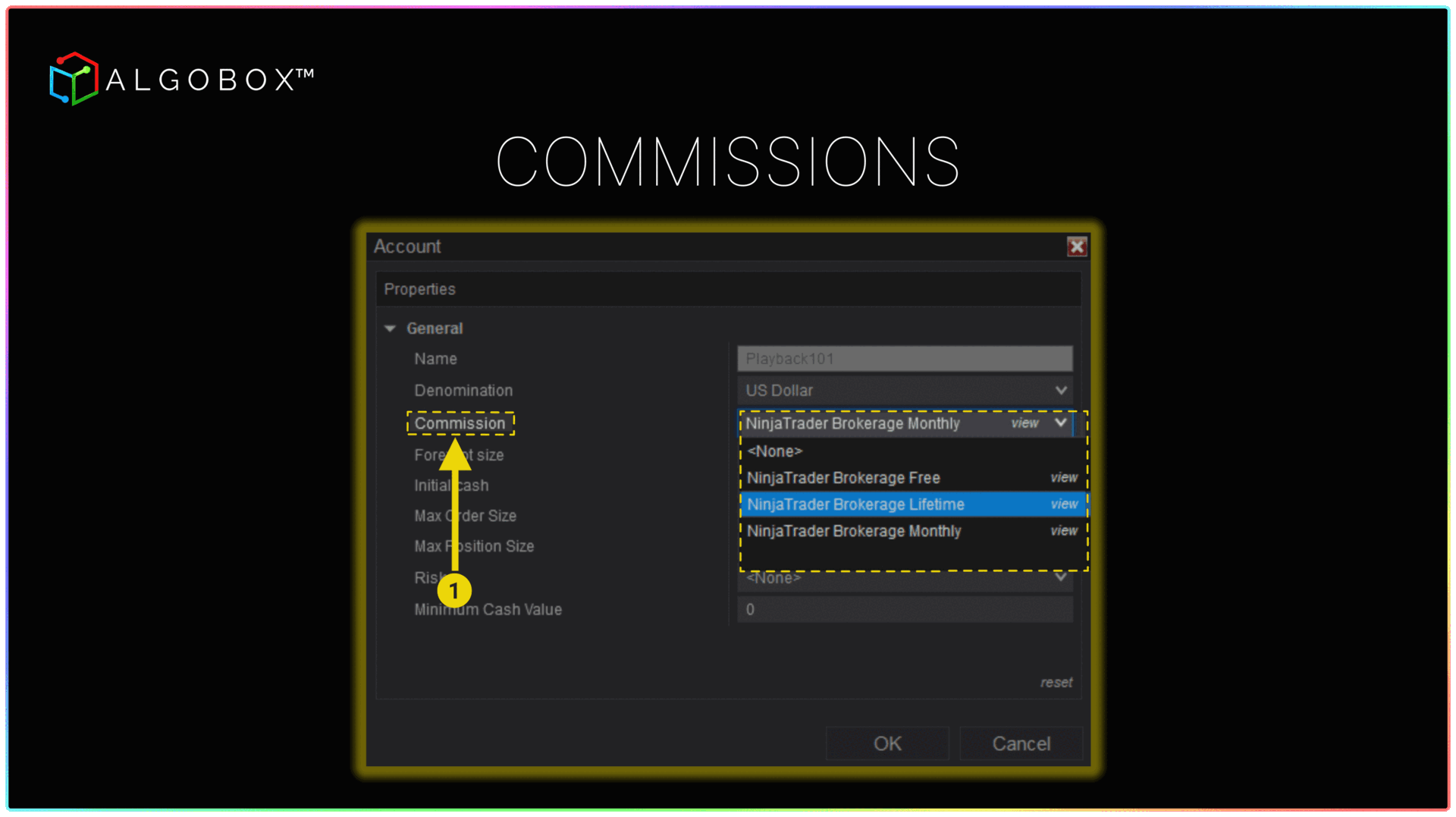Select the <None> commission option
The height and width of the screenshot is (817, 1456).
coord(774,451)
